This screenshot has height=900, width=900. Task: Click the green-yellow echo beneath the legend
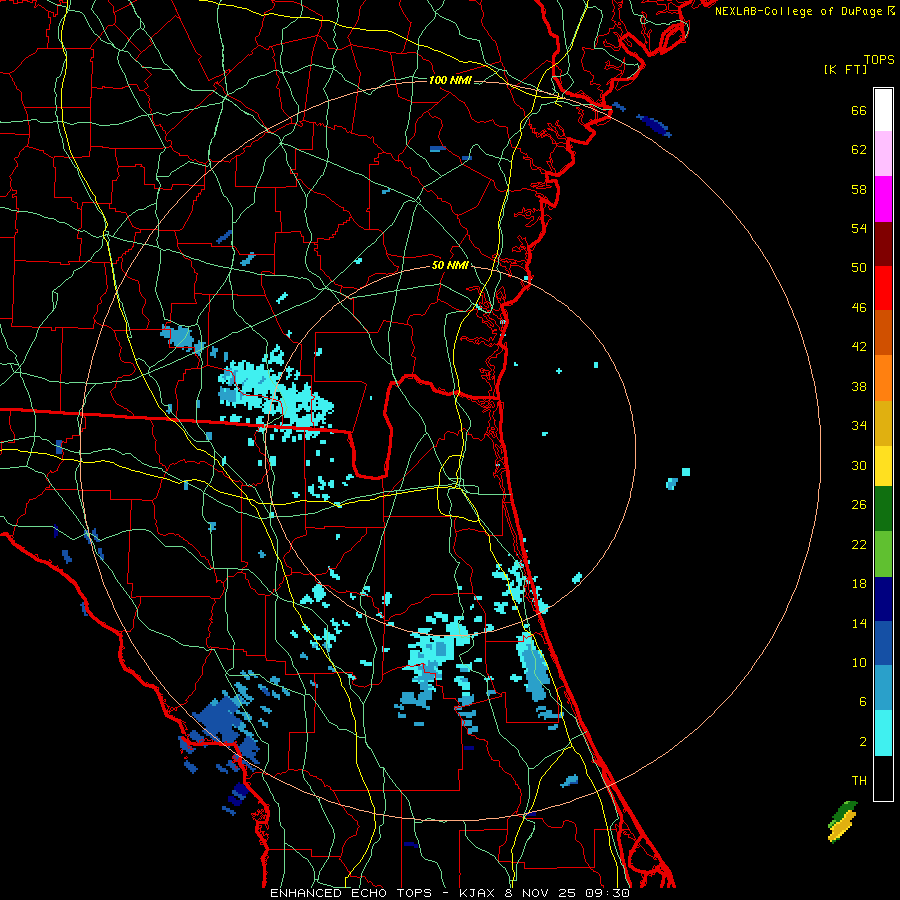point(843,821)
